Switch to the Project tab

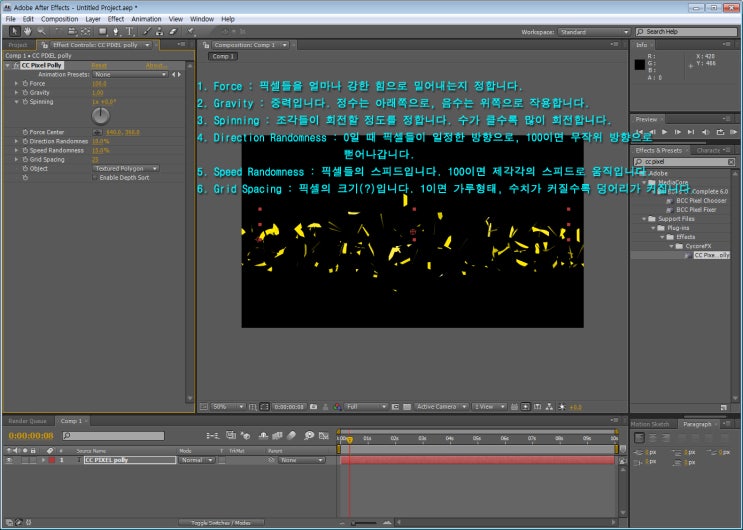(18, 45)
